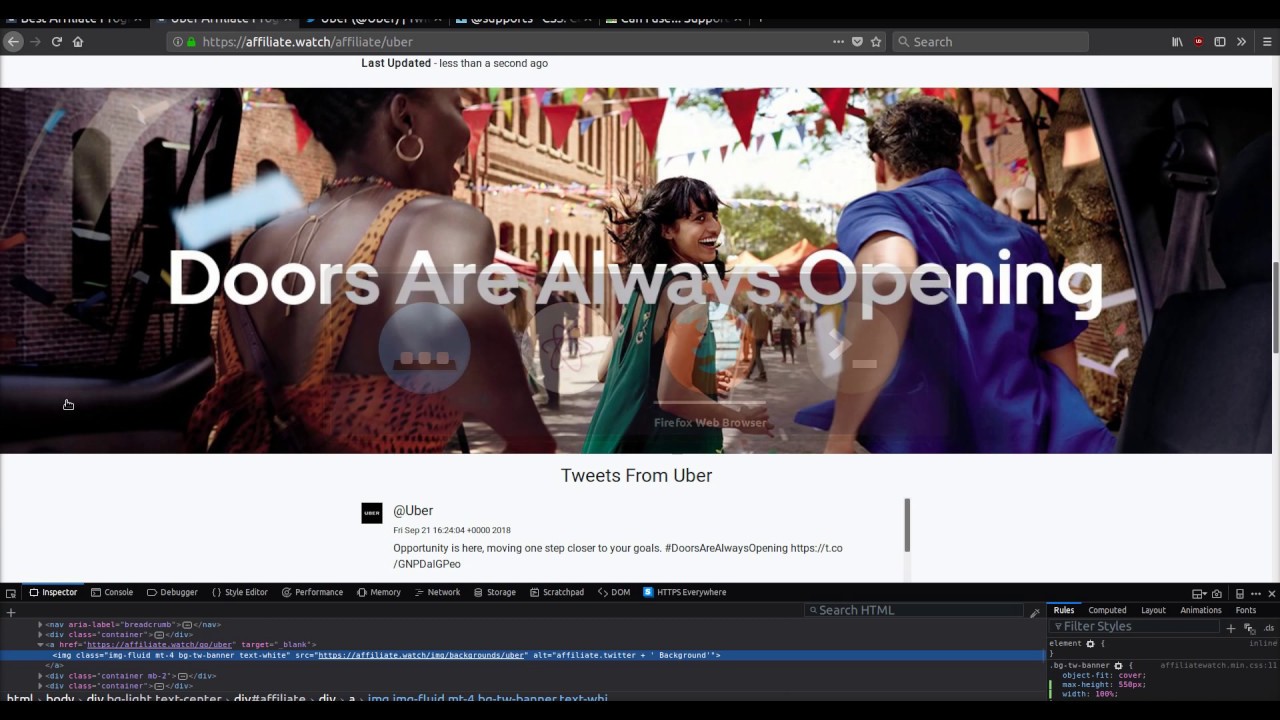Switch to the Performance tab

[x=312, y=593]
